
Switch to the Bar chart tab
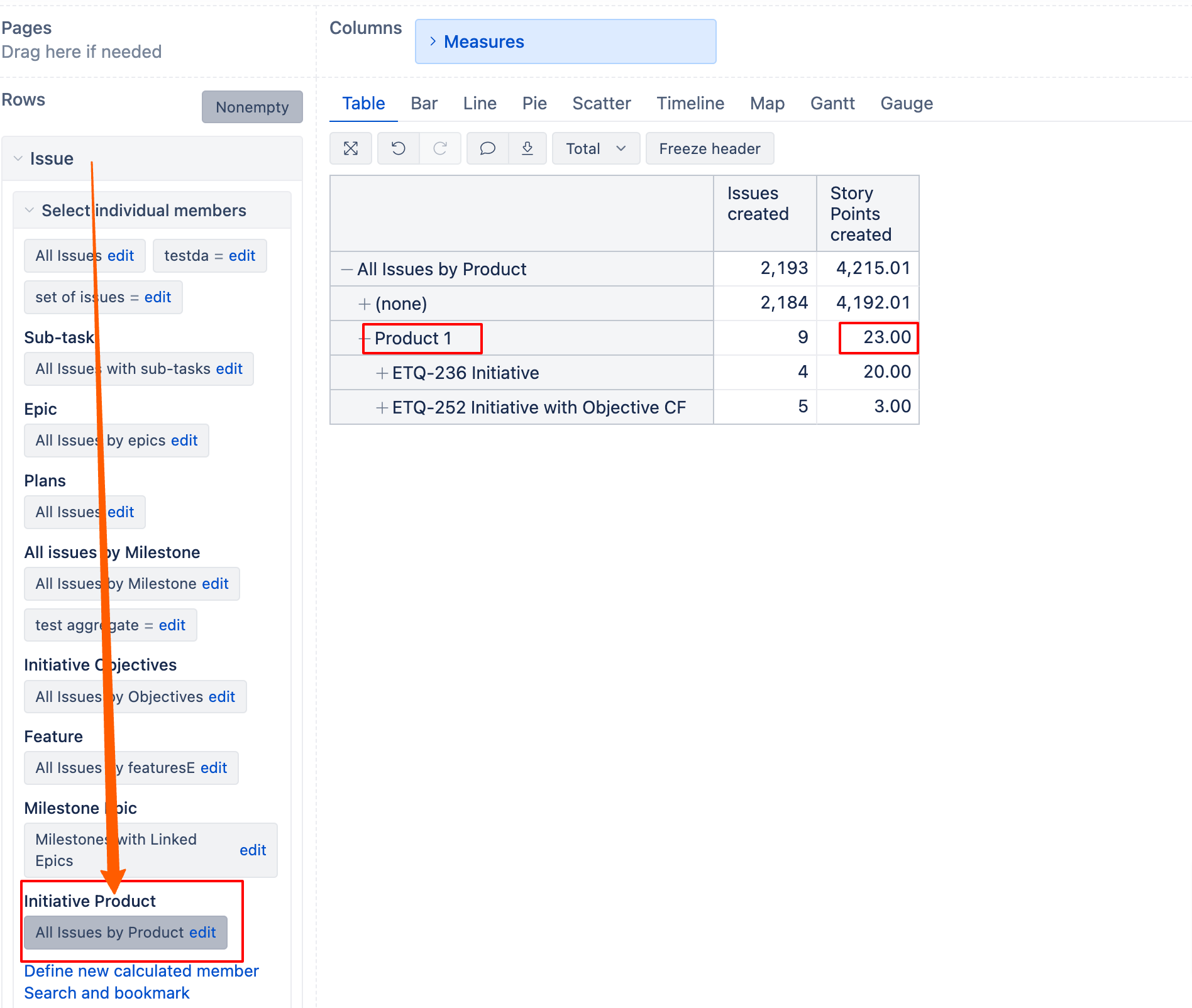[424, 103]
